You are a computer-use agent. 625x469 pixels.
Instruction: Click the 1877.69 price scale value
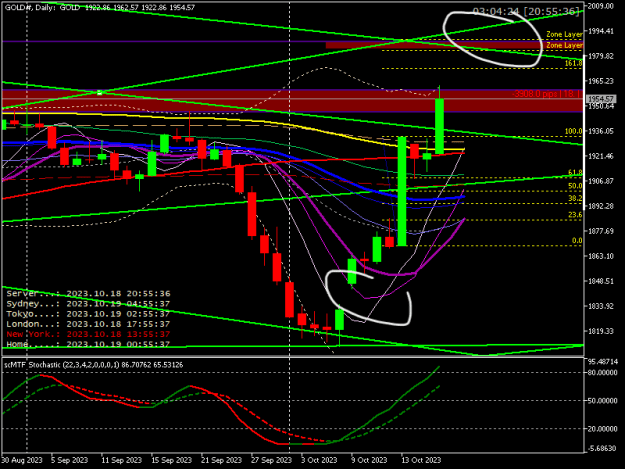tap(601, 231)
